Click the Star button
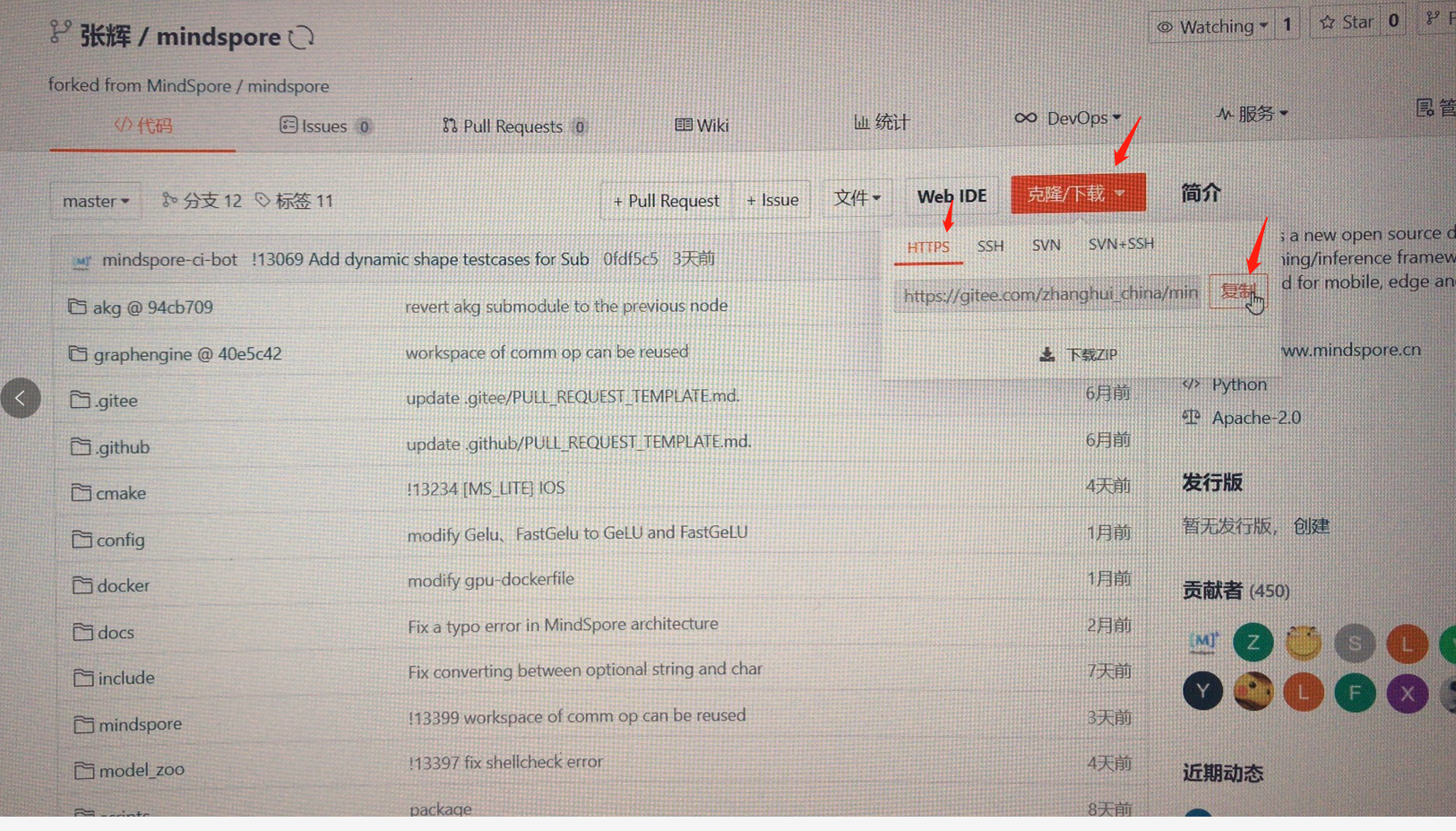1456x831 pixels. click(1347, 22)
